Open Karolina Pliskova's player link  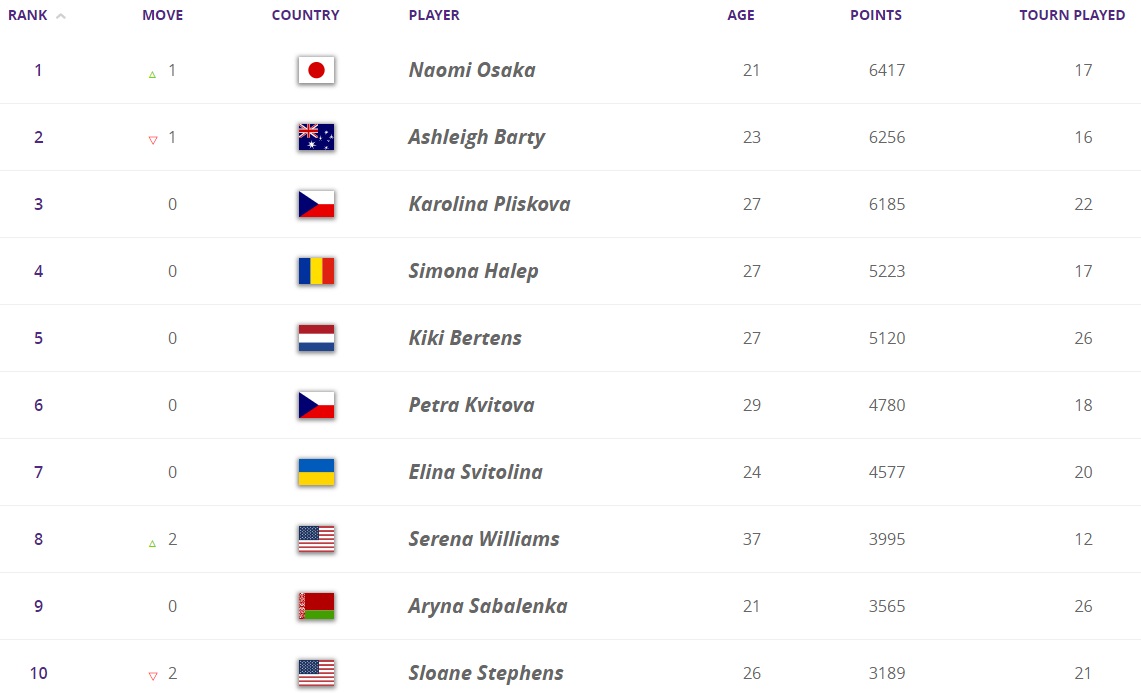coord(489,204)
